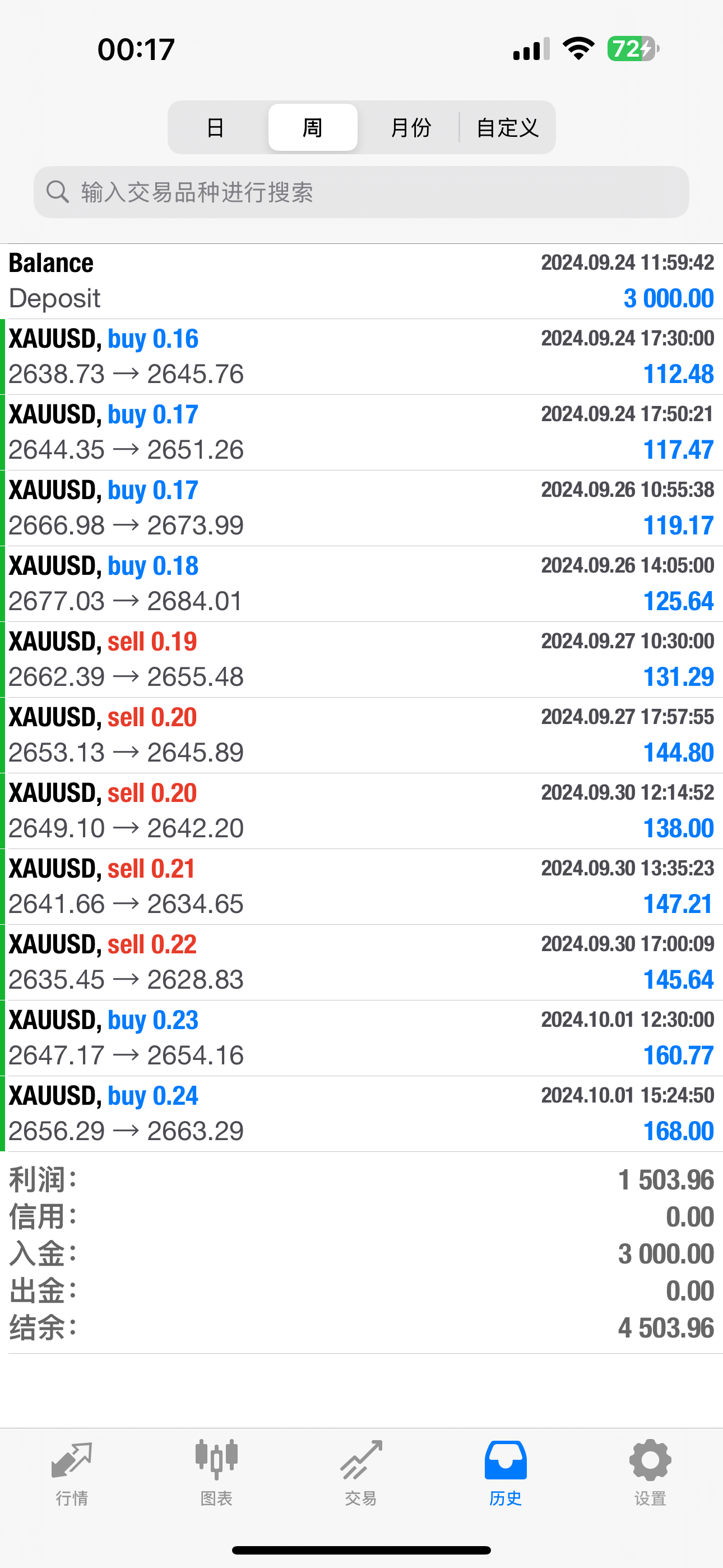
Task: Open trade 2653.13 → 2645.89
Action: tap(361, 735)
